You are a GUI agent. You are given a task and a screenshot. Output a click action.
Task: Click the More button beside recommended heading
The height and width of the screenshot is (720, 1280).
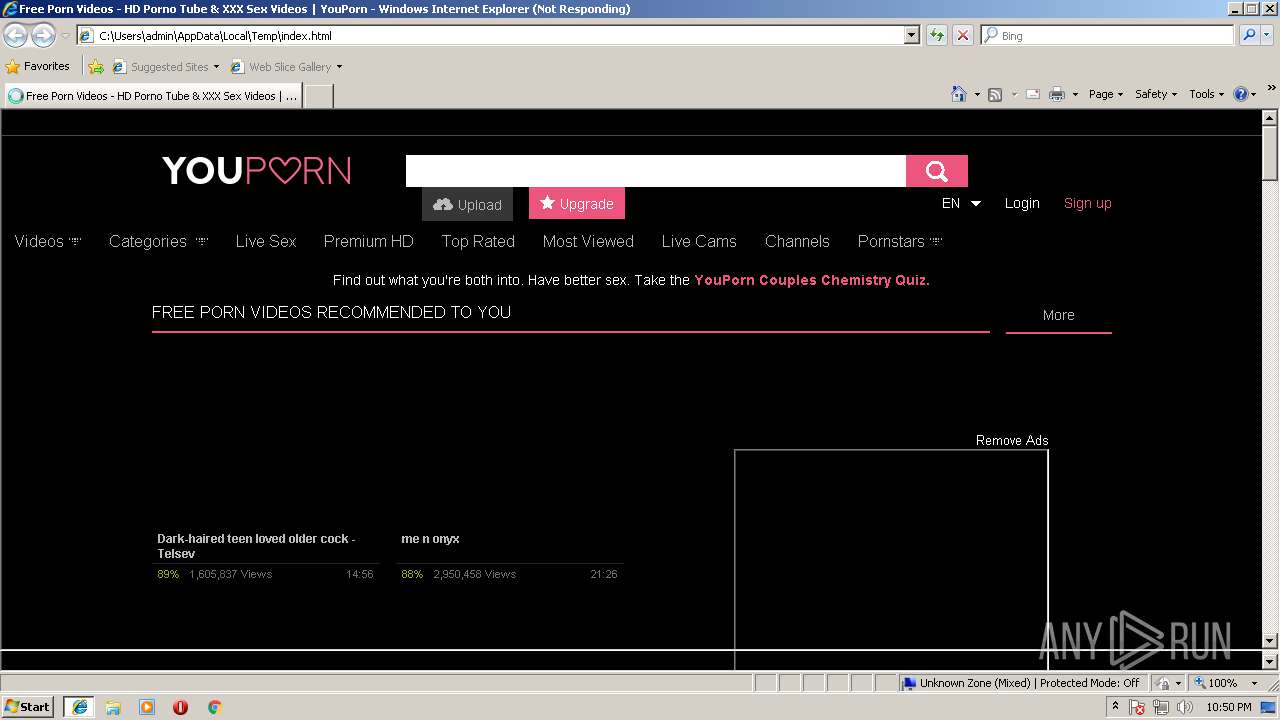(1058, 315)
